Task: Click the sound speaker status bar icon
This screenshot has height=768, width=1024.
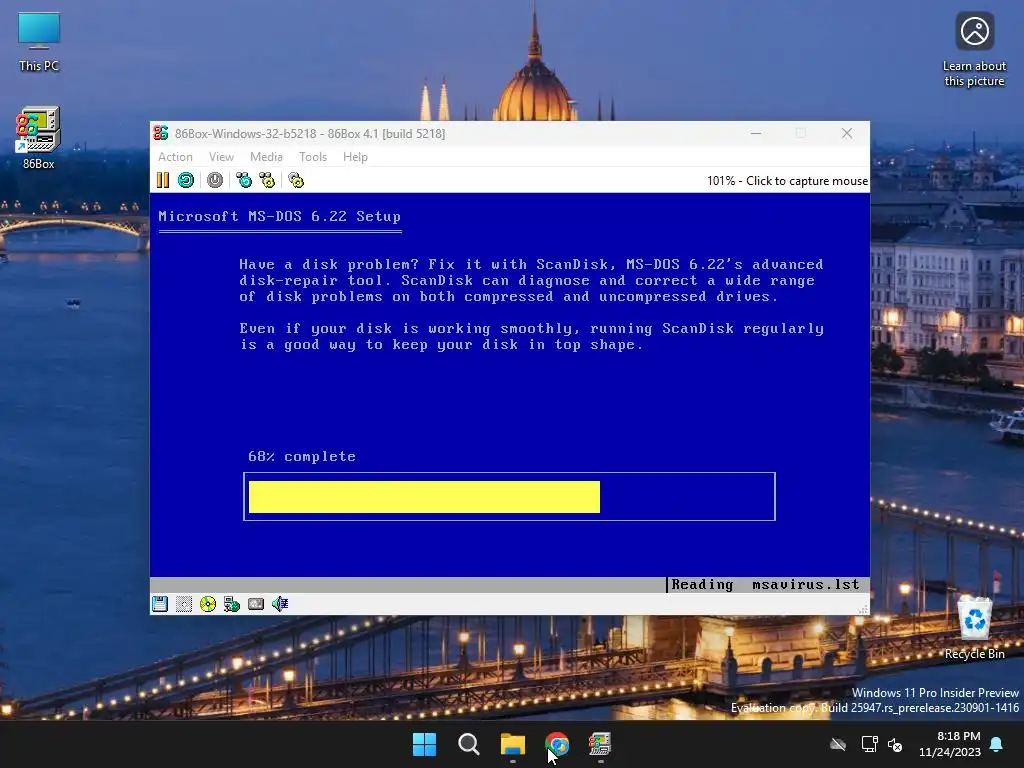Action: click(280, 604)
